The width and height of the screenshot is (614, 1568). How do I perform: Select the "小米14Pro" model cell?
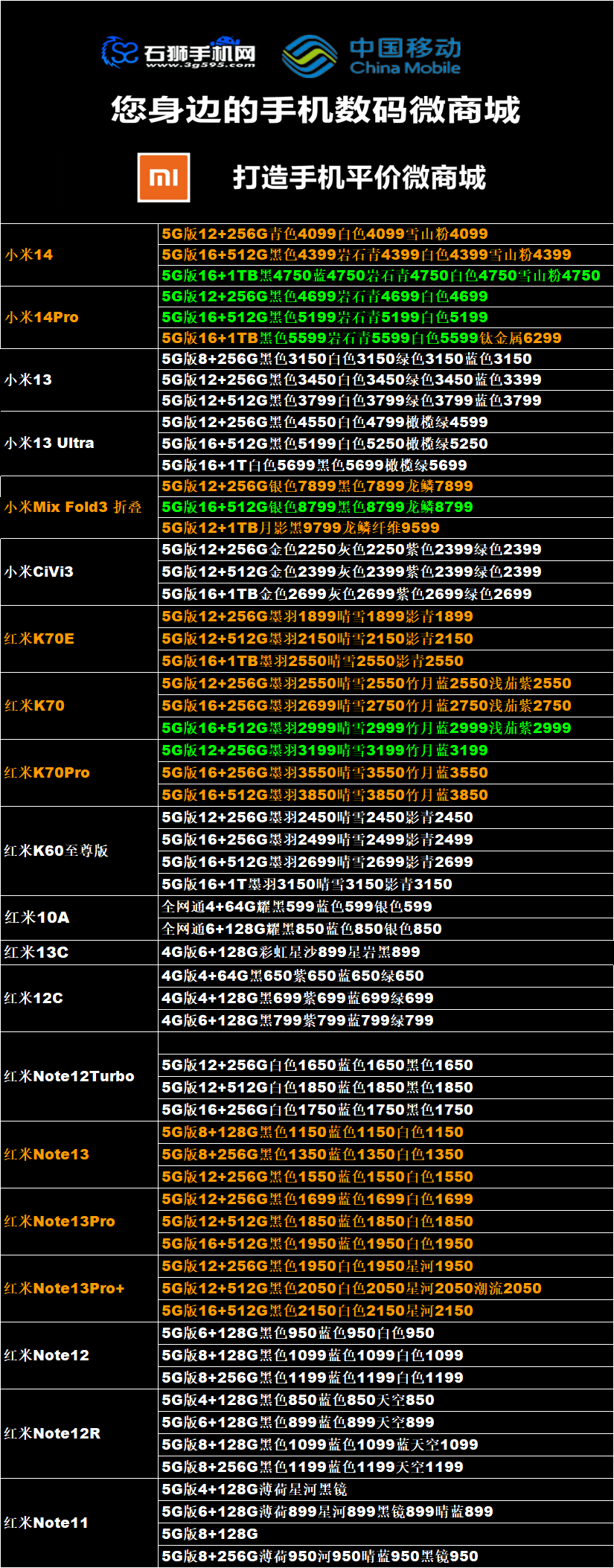(x=79, y=317)
